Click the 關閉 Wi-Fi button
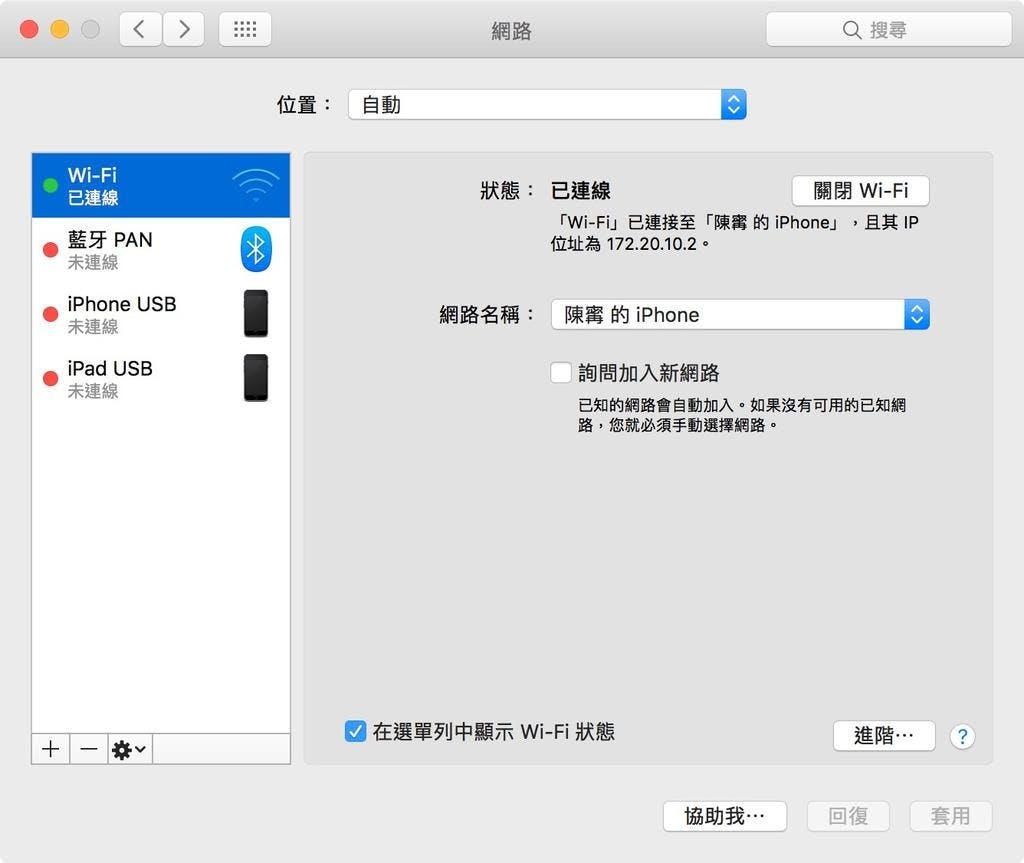 860,191
